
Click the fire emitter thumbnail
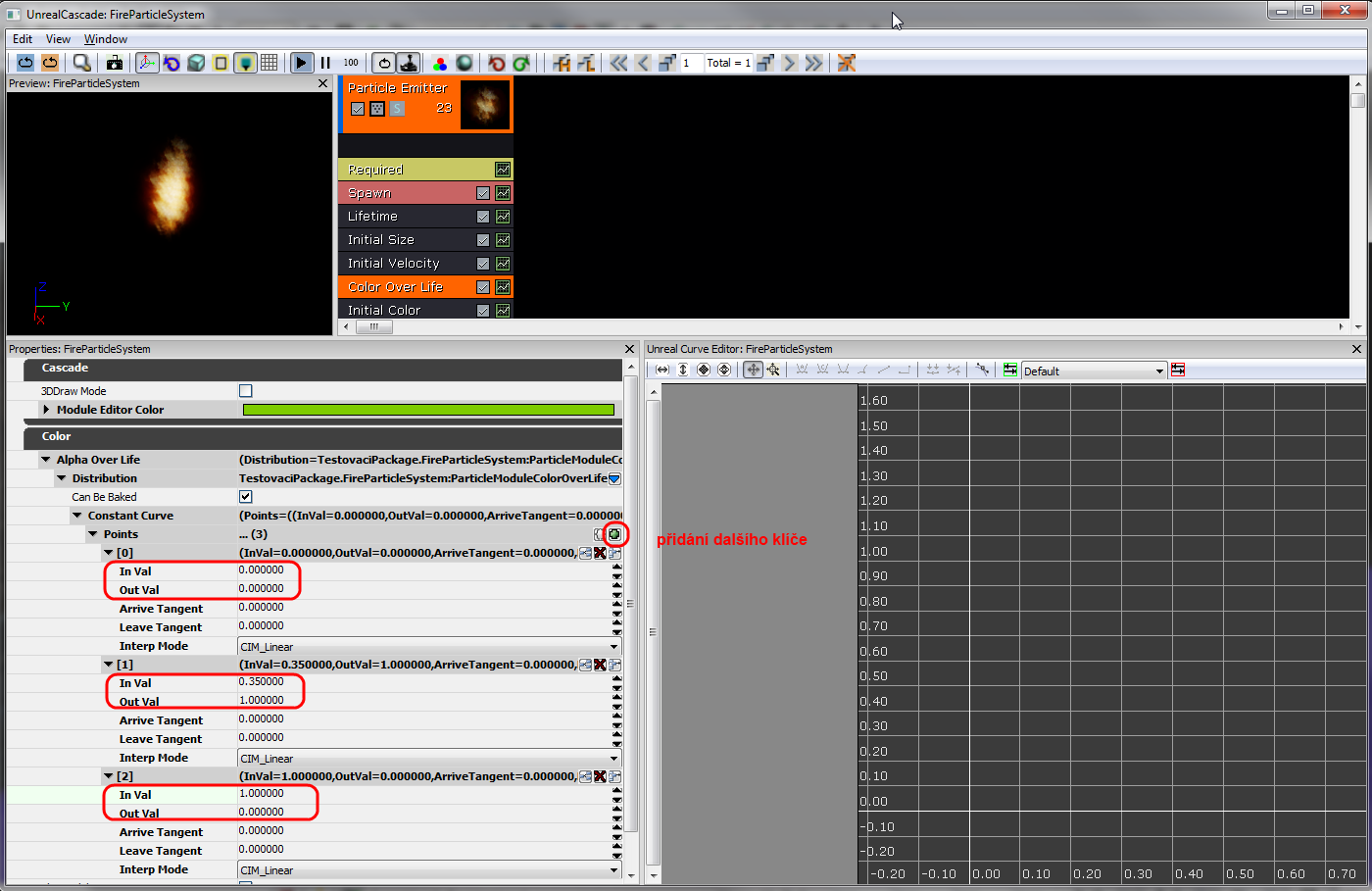click(x=485, y=104)
